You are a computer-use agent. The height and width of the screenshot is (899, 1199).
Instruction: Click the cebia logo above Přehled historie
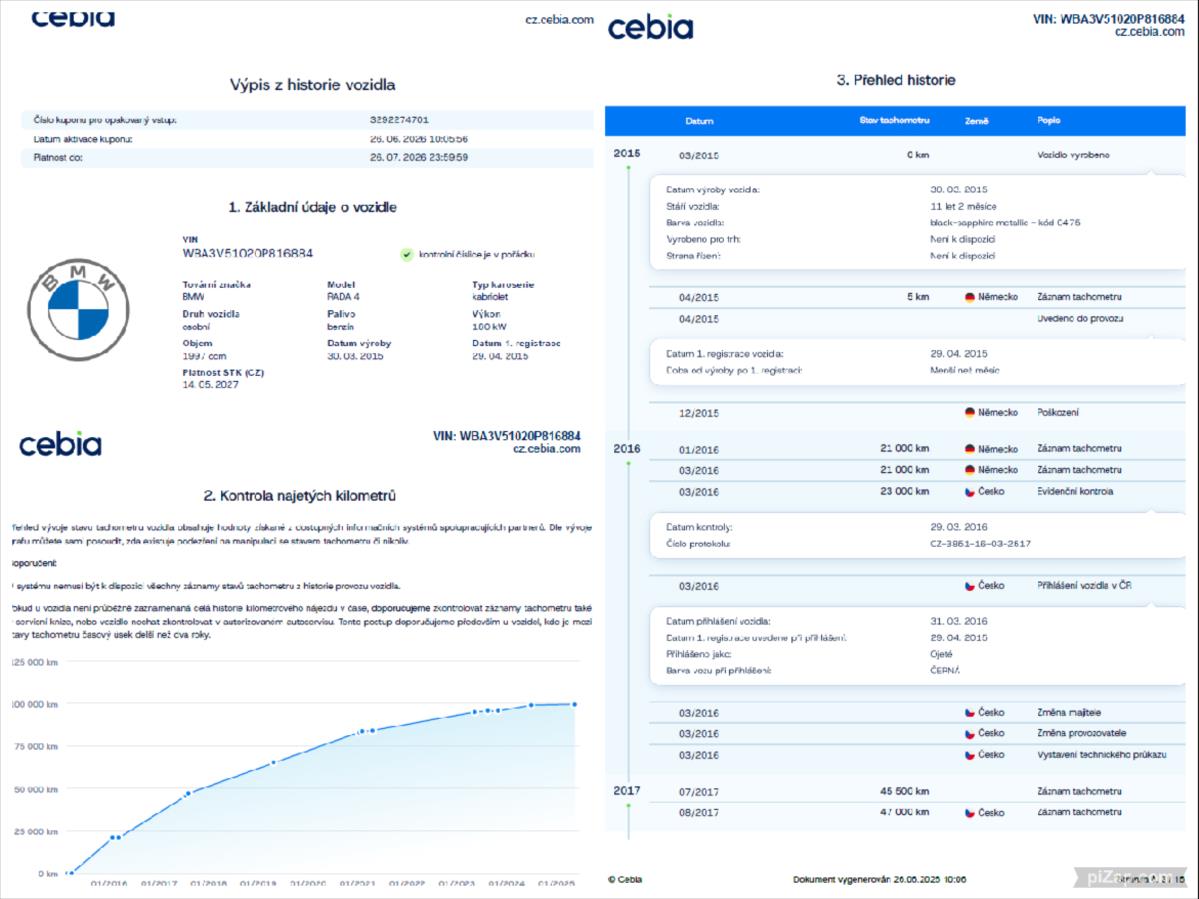pos(650,27)
